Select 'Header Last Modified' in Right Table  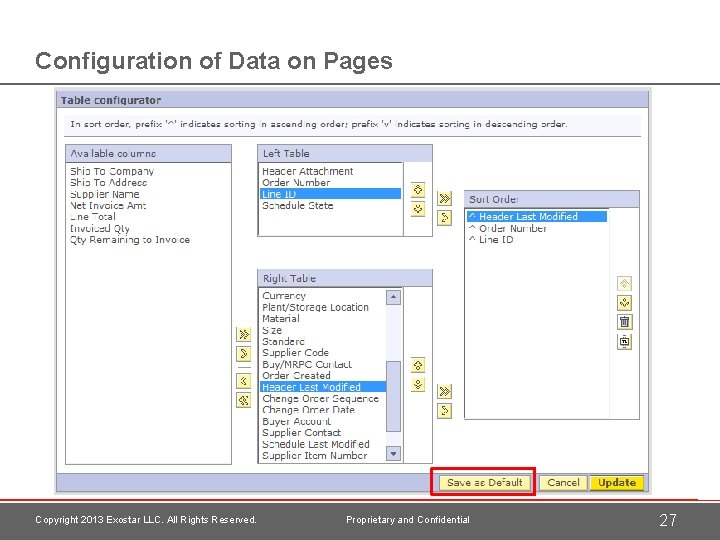pos(323,387)
